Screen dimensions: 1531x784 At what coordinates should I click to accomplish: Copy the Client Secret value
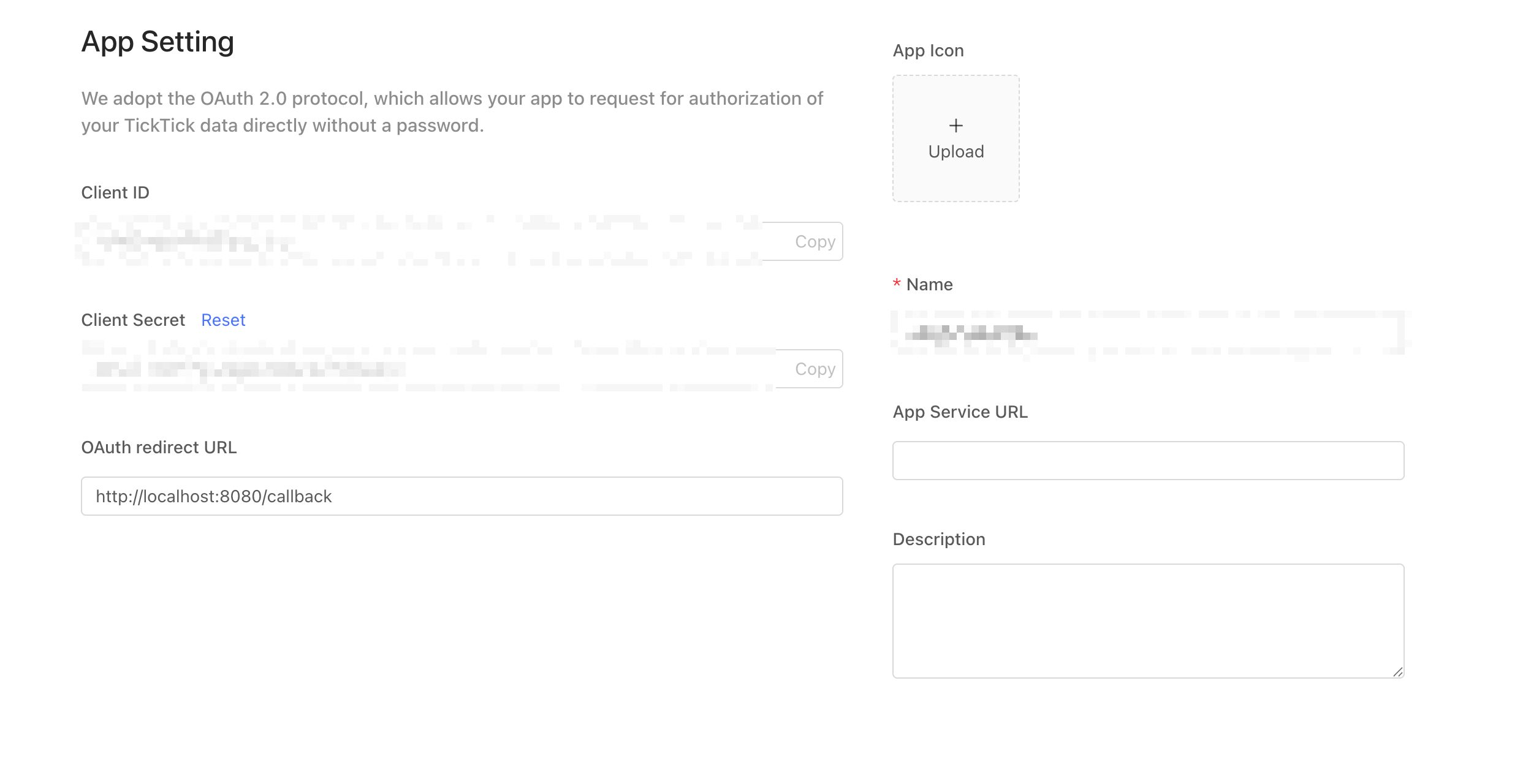[x=815, y=369]
